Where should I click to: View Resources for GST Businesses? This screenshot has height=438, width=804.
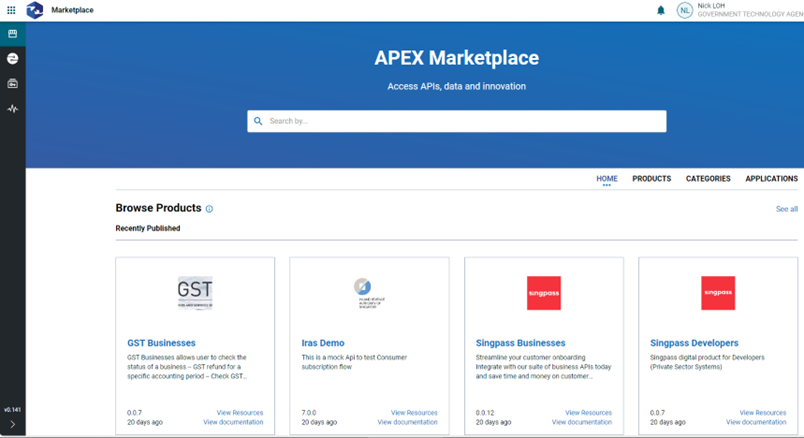click(239, 413)
